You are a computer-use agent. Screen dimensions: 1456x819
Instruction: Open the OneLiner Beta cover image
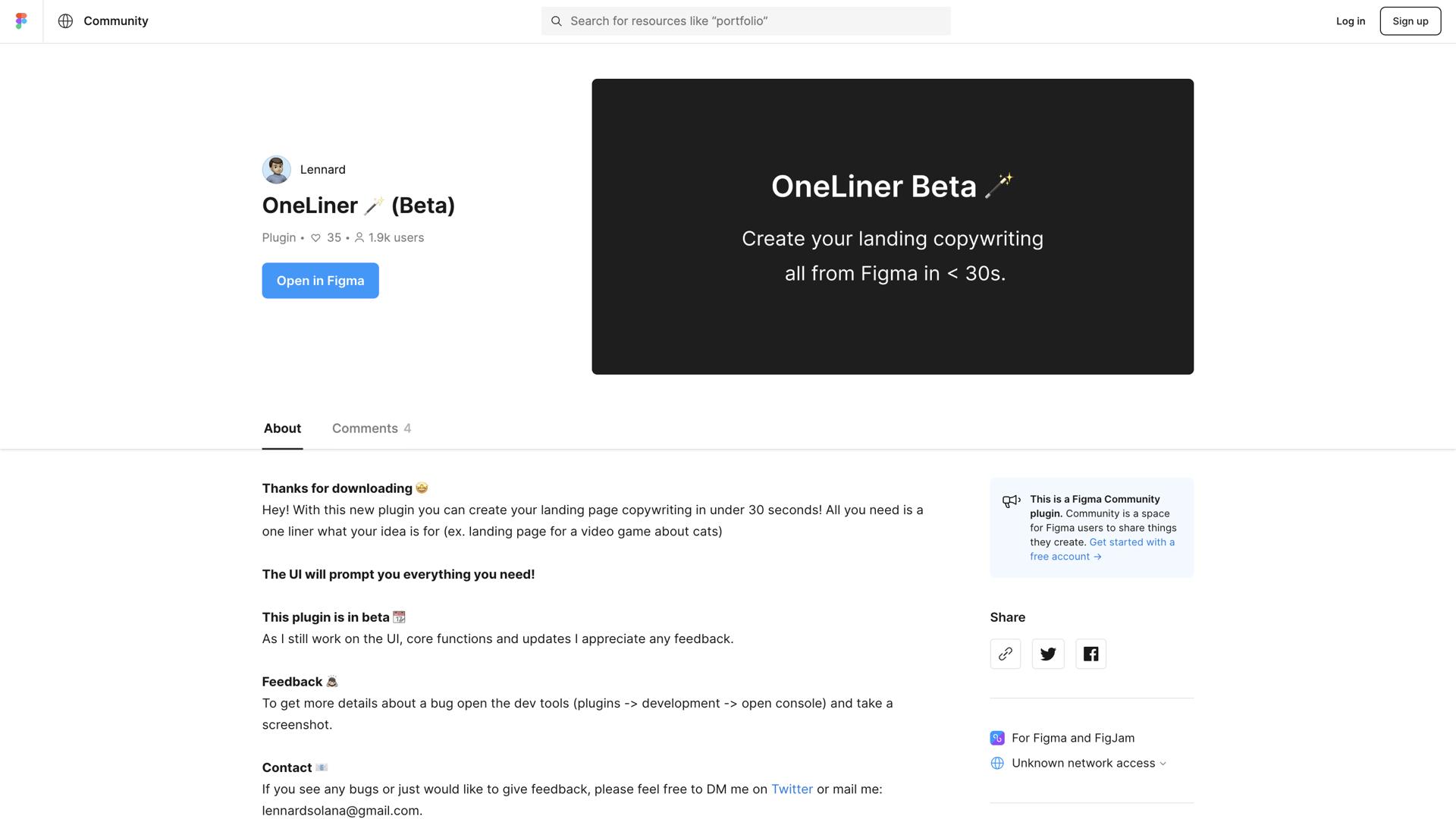[x=892, y=226]
